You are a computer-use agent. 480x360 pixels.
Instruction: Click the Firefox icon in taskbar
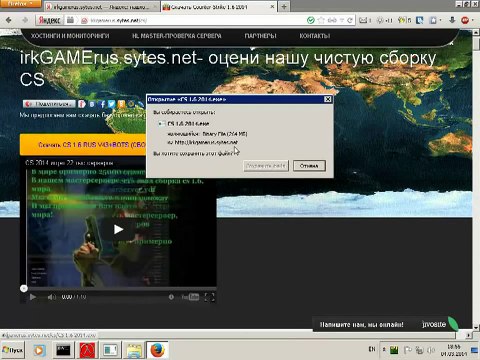click(157, 350)
